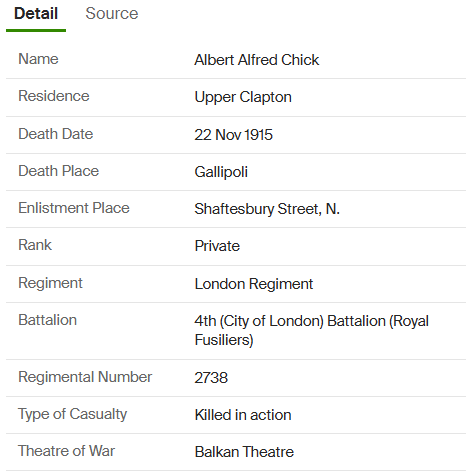Click the Balkan Theatre value

pos(244,452)
